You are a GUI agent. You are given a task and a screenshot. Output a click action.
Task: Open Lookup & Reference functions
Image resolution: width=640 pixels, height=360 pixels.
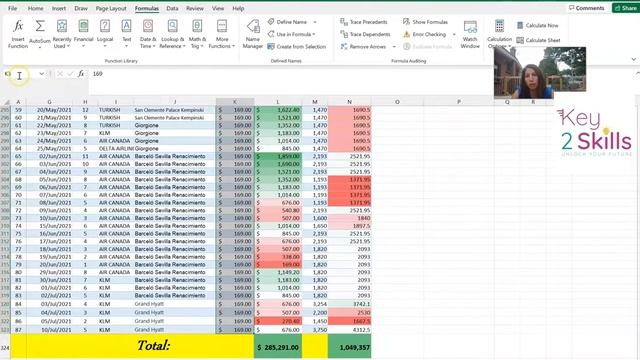point(172,34)
